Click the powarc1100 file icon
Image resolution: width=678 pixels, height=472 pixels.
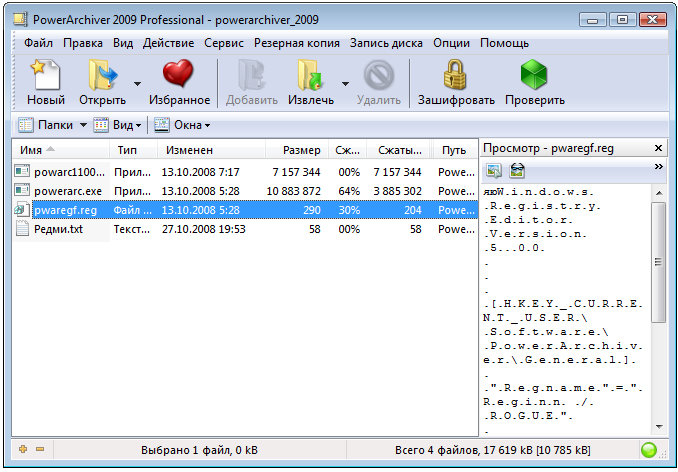coord(22,172)
